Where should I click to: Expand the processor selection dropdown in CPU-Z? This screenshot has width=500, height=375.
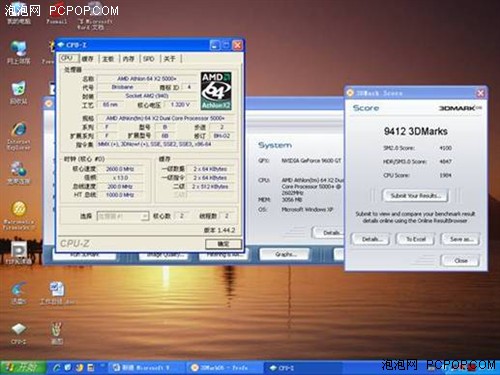click(x=145, y=216)
